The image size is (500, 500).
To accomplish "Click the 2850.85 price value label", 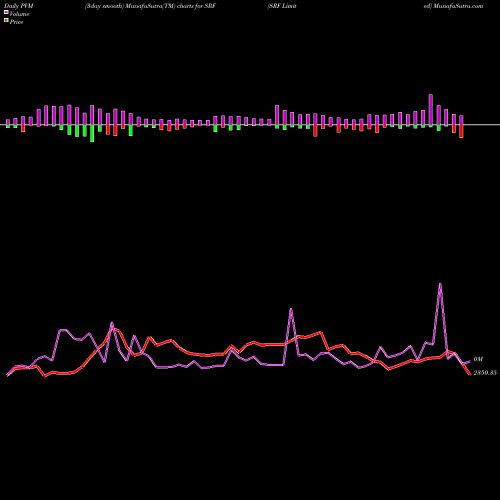I will (485, 373).
